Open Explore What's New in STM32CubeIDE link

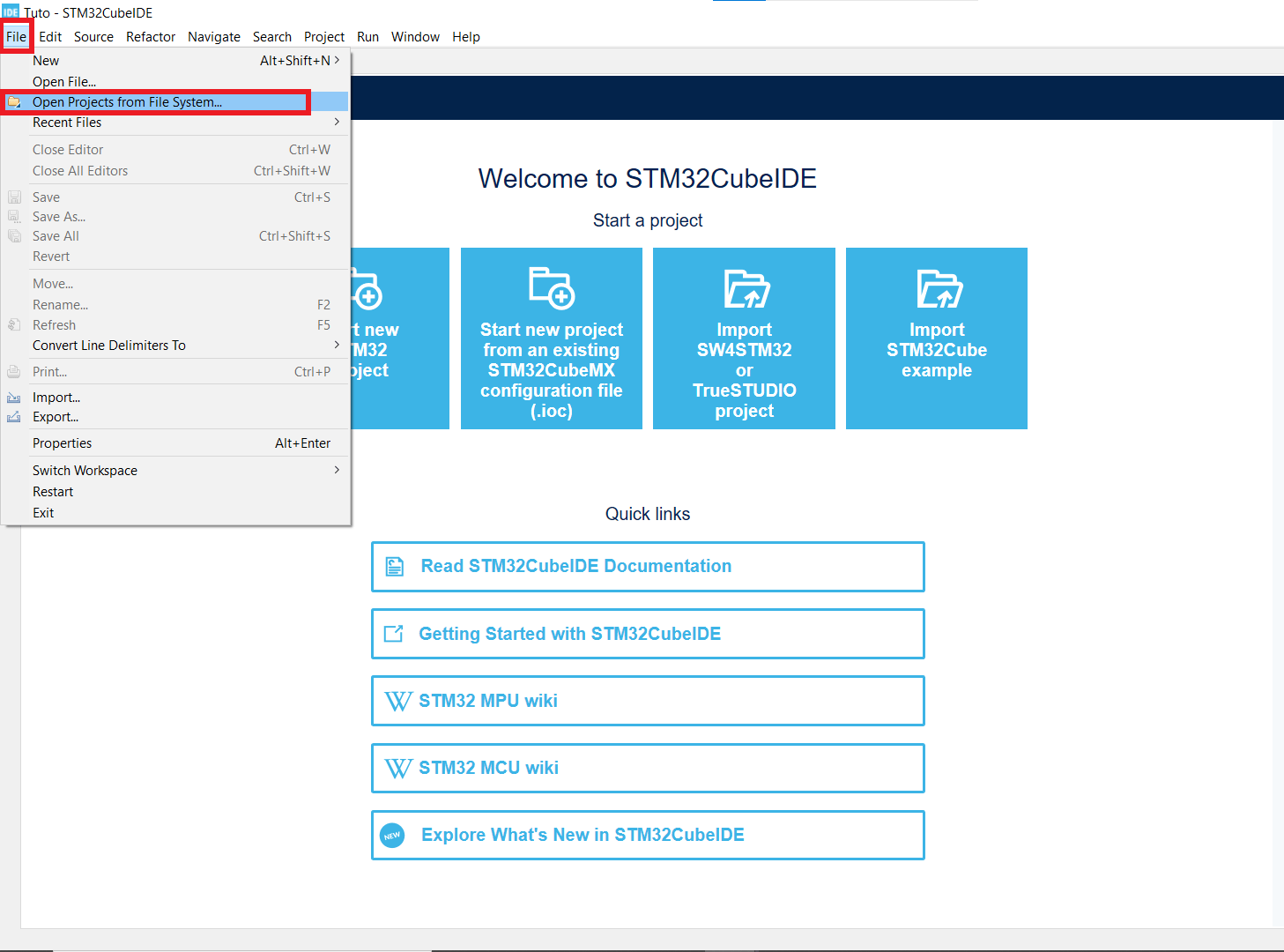(648, 835)
